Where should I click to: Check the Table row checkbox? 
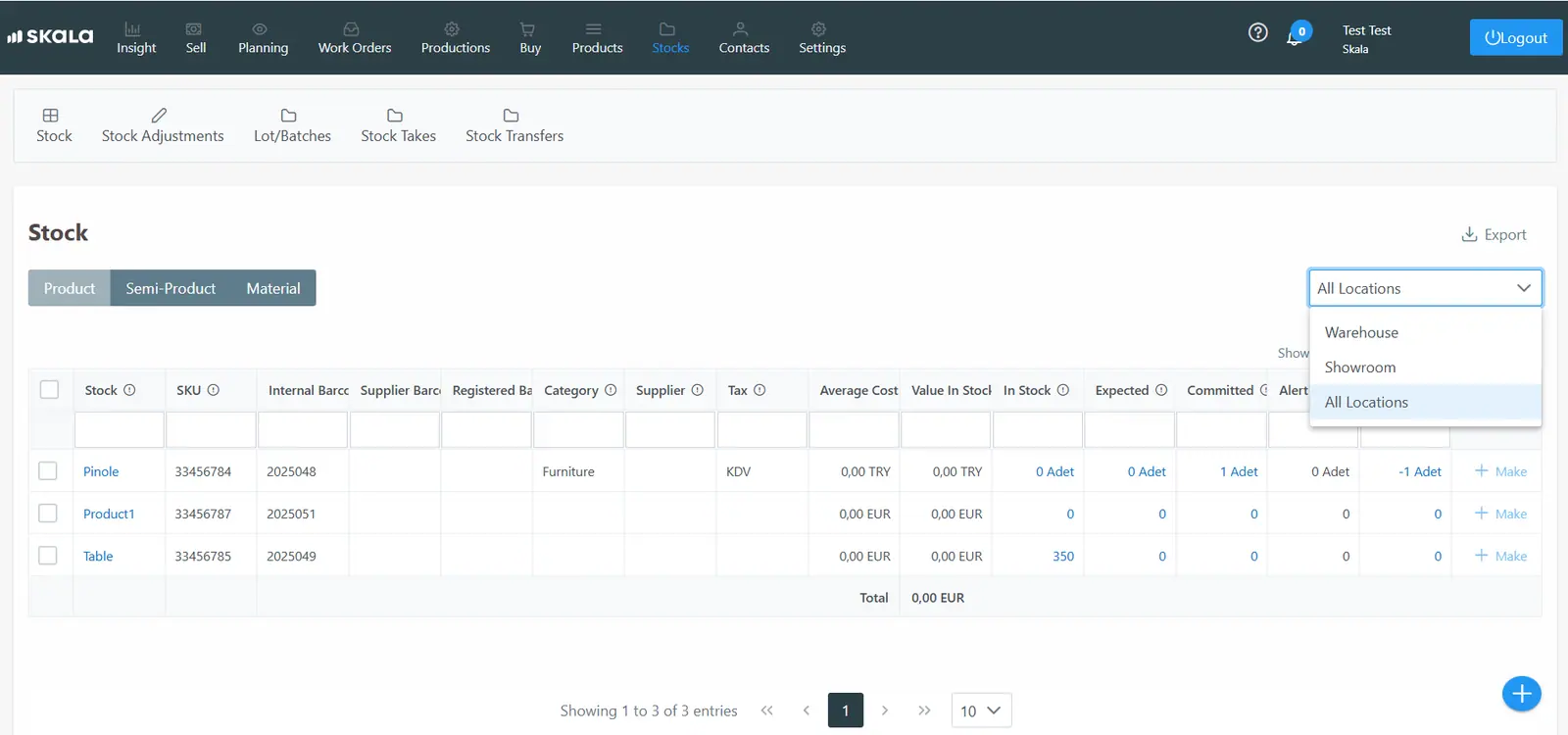(48, 556)
